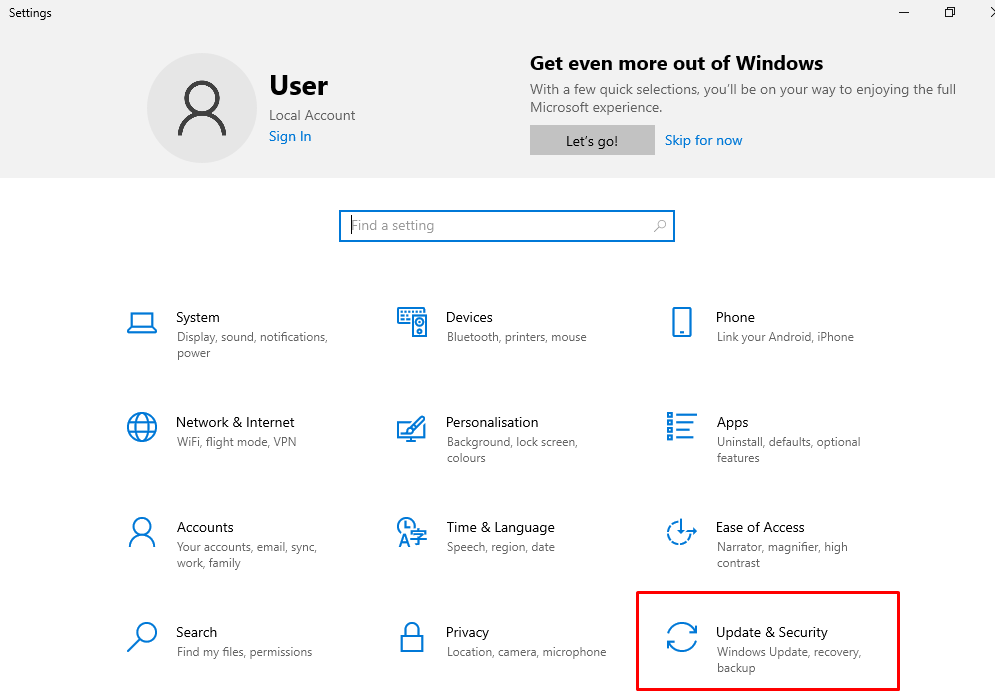
Task: Open the Privacy category title
Action: pyautogui.click(x=467, y=633)
